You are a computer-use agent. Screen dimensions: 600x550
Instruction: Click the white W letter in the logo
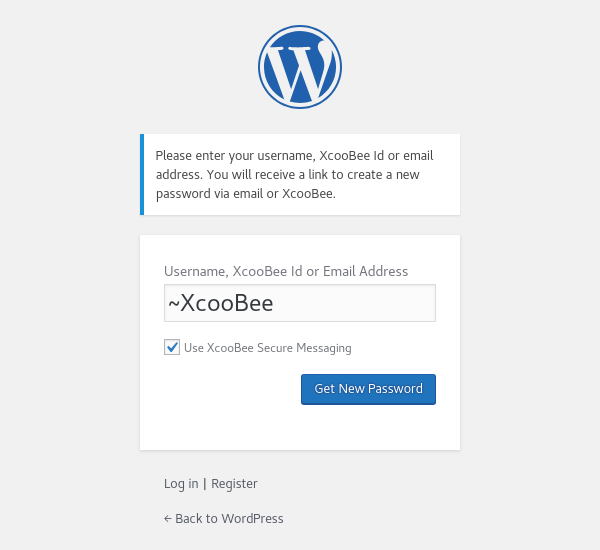click(x=300, y=70)
